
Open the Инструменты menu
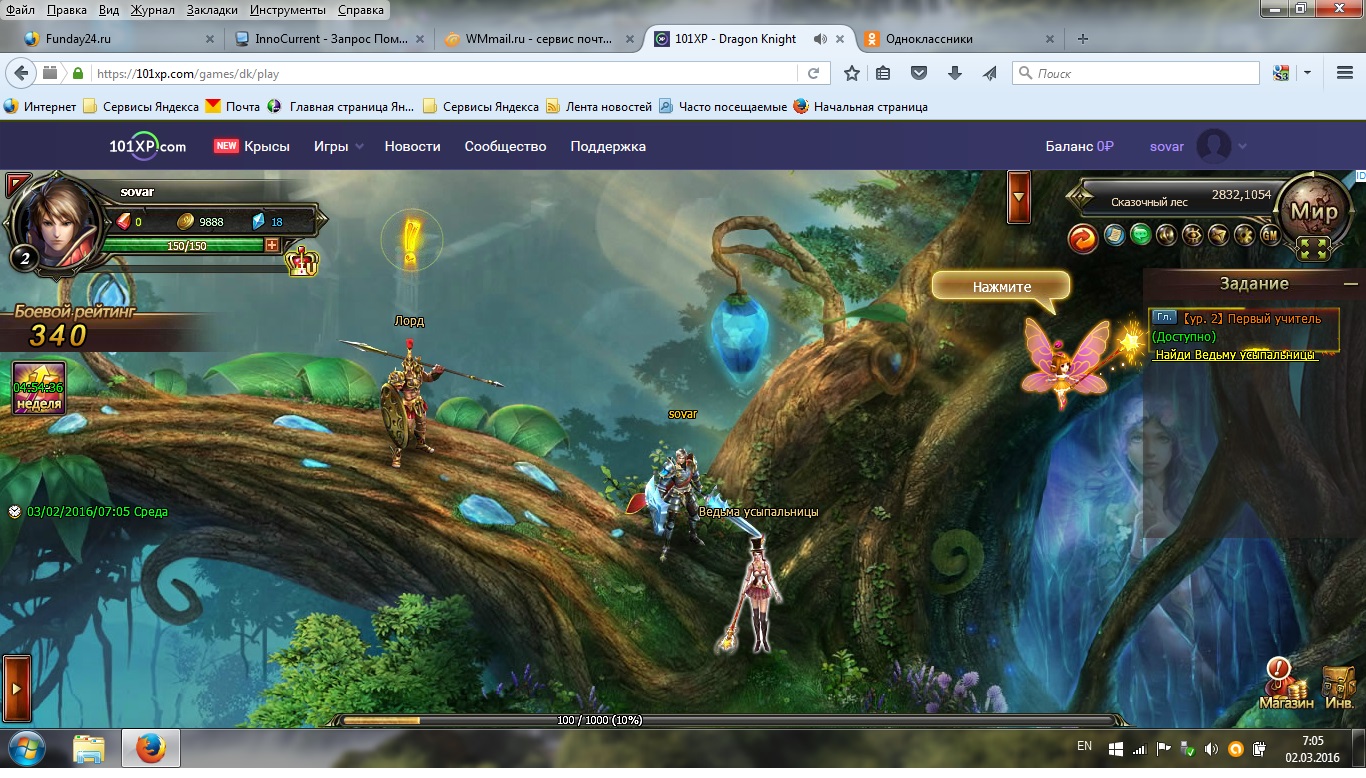tap(288, 10)
